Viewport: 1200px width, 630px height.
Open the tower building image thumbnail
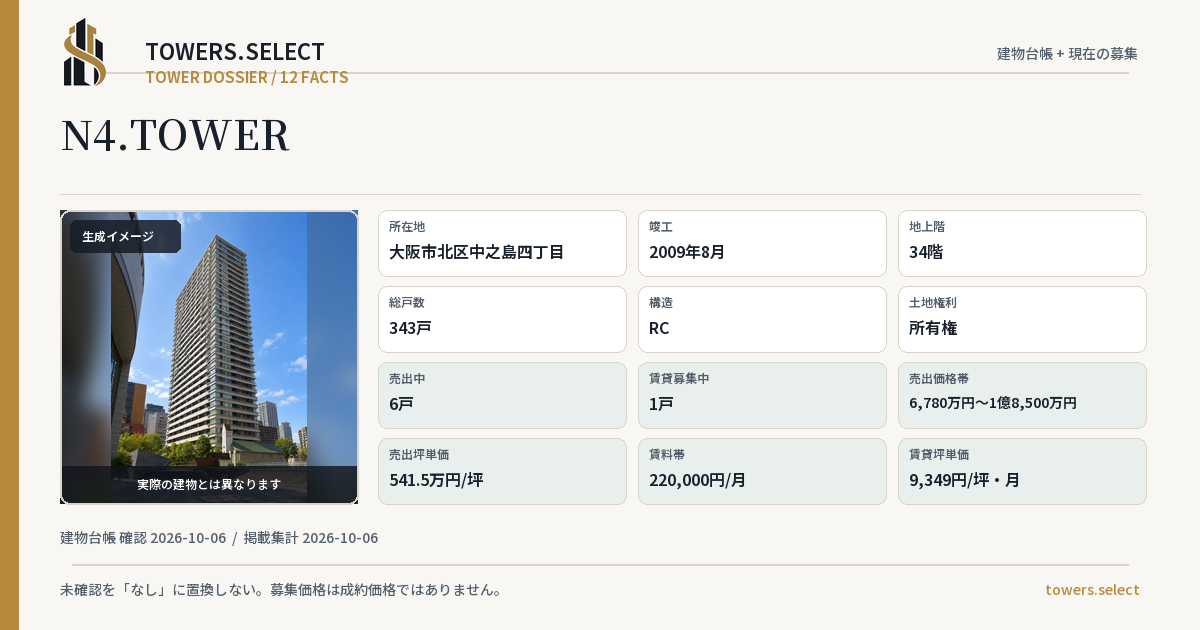click(209, 357)
